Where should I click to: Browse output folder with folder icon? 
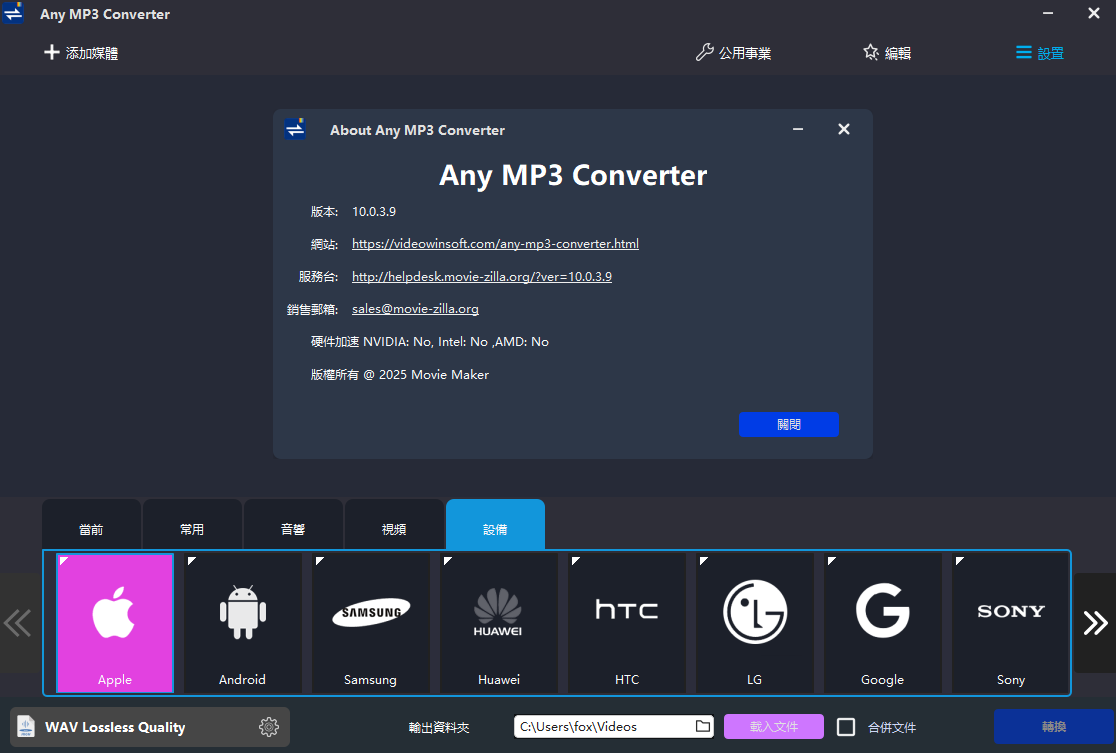click(703, 726)
